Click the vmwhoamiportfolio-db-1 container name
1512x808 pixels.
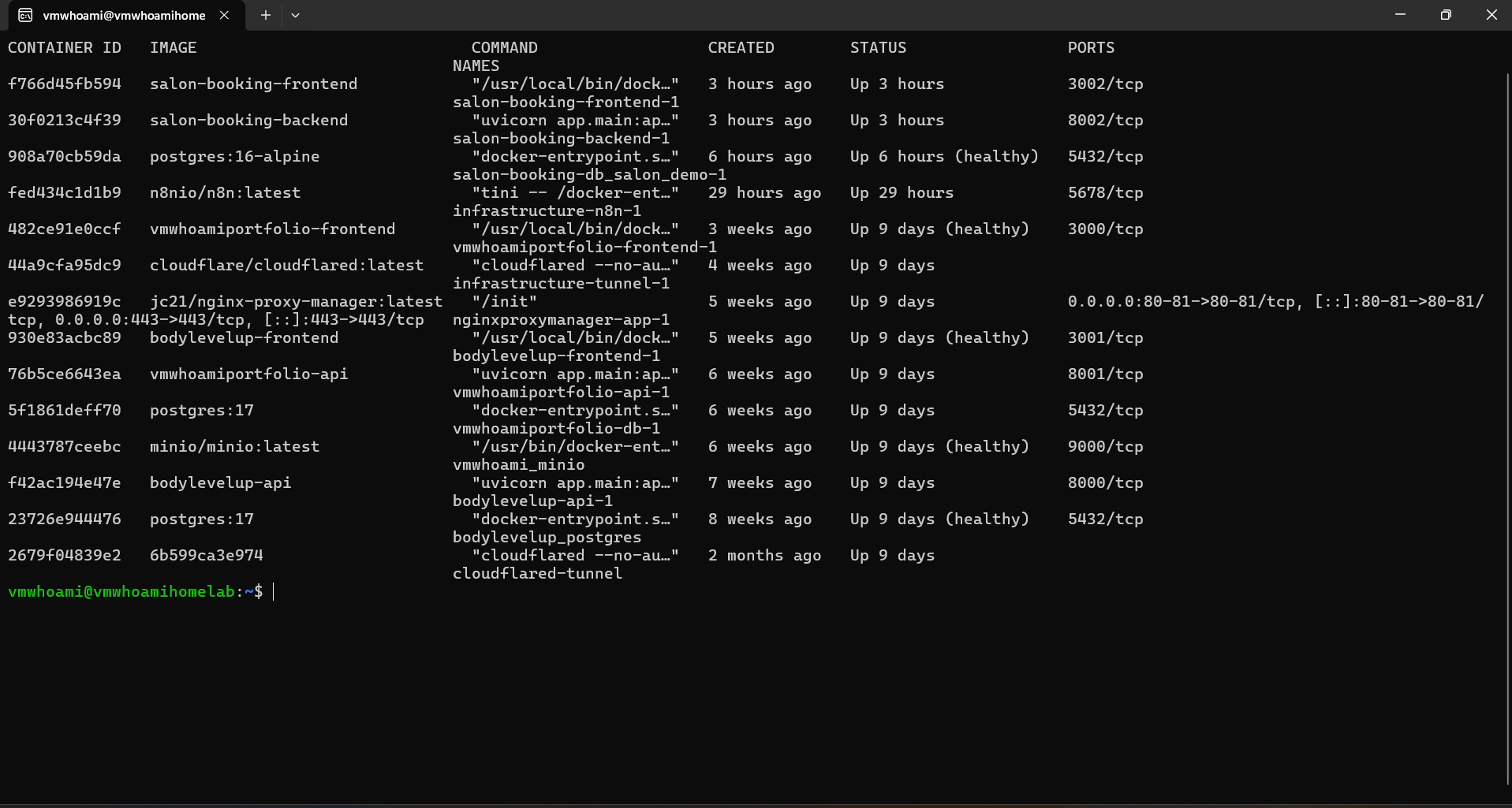click(556, 428)
